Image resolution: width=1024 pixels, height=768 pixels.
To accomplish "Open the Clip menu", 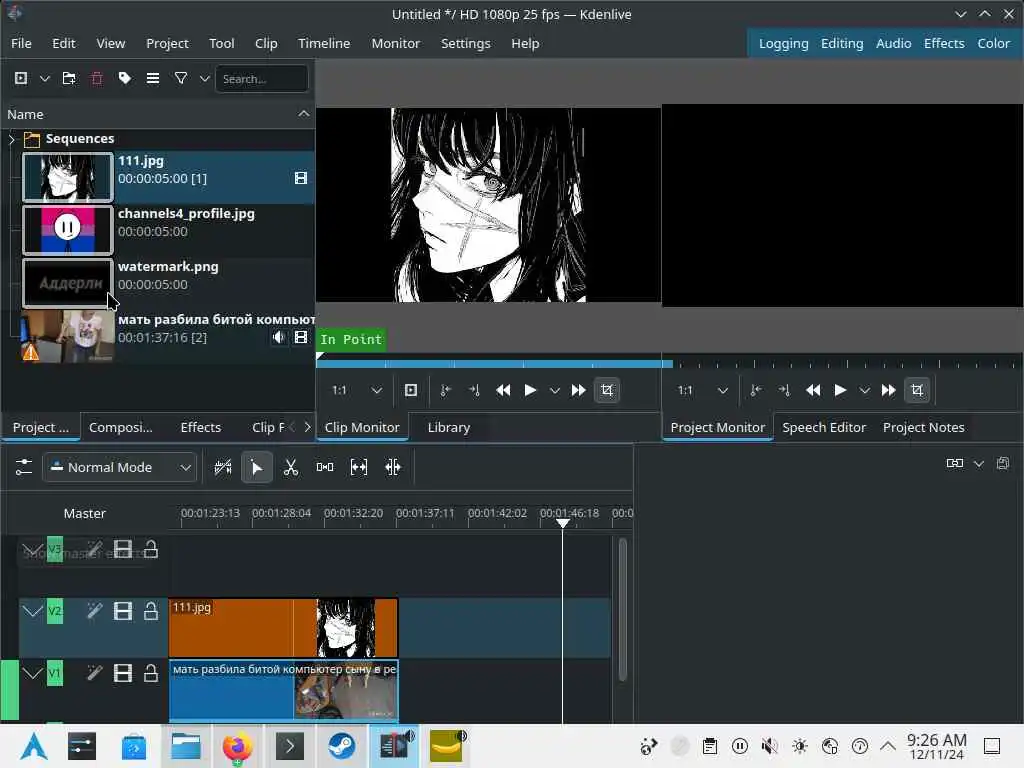I will point(266,43).
